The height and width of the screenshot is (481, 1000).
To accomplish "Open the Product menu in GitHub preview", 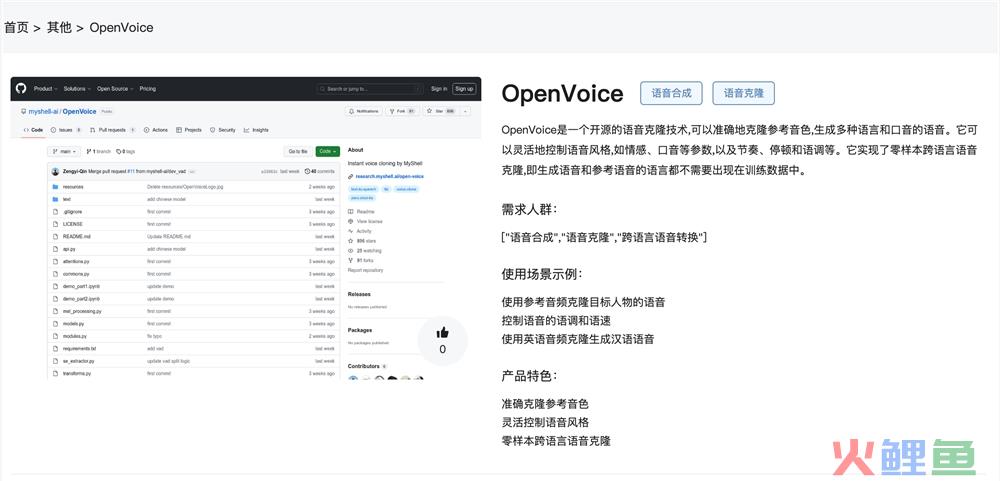I will pyautogui.click(x=45, y=89).
